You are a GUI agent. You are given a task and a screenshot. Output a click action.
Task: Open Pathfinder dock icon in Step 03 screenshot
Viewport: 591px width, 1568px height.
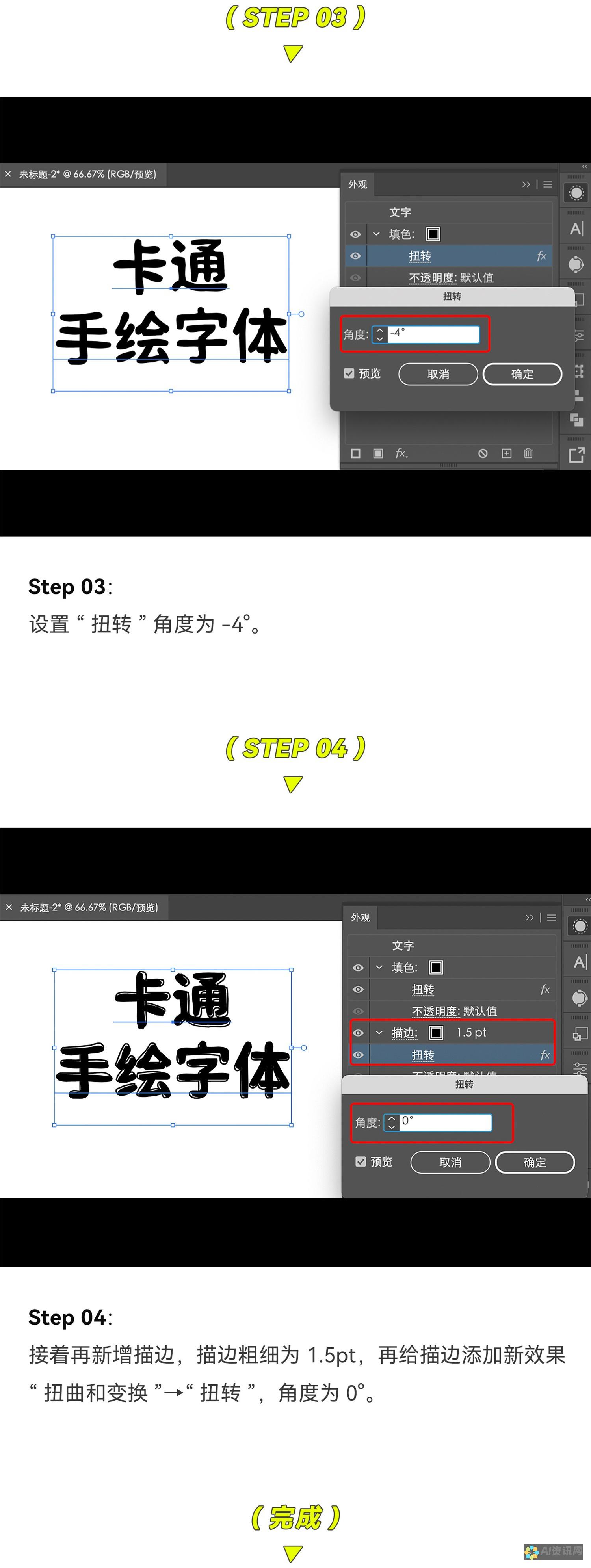pyautogui.click(x=576, y=420)
